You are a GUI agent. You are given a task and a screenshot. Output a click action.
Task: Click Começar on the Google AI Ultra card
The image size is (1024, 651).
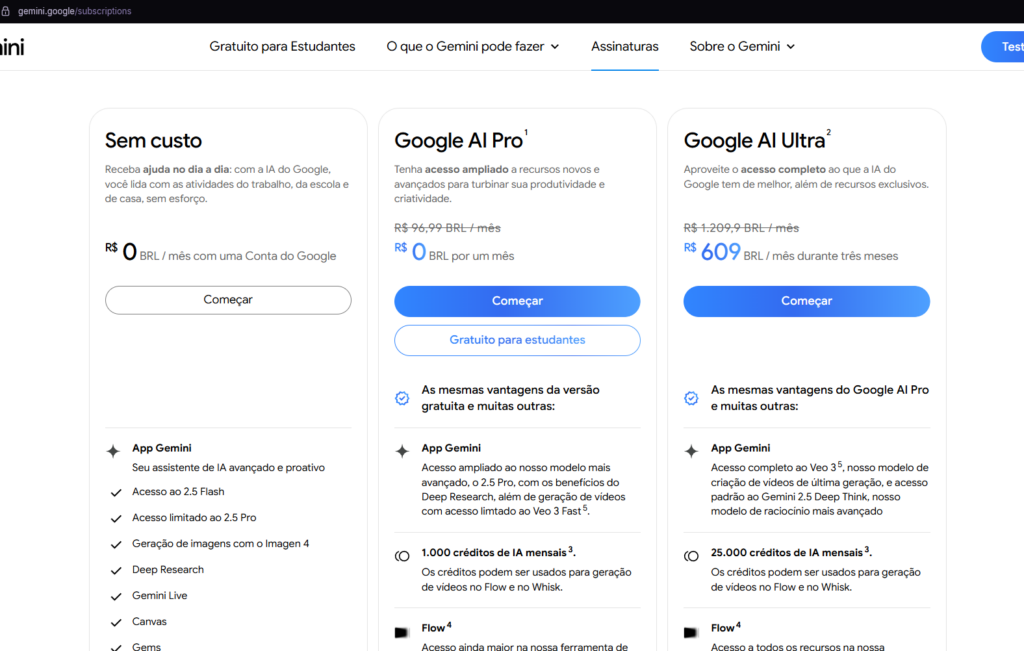(x=806, y=301)
